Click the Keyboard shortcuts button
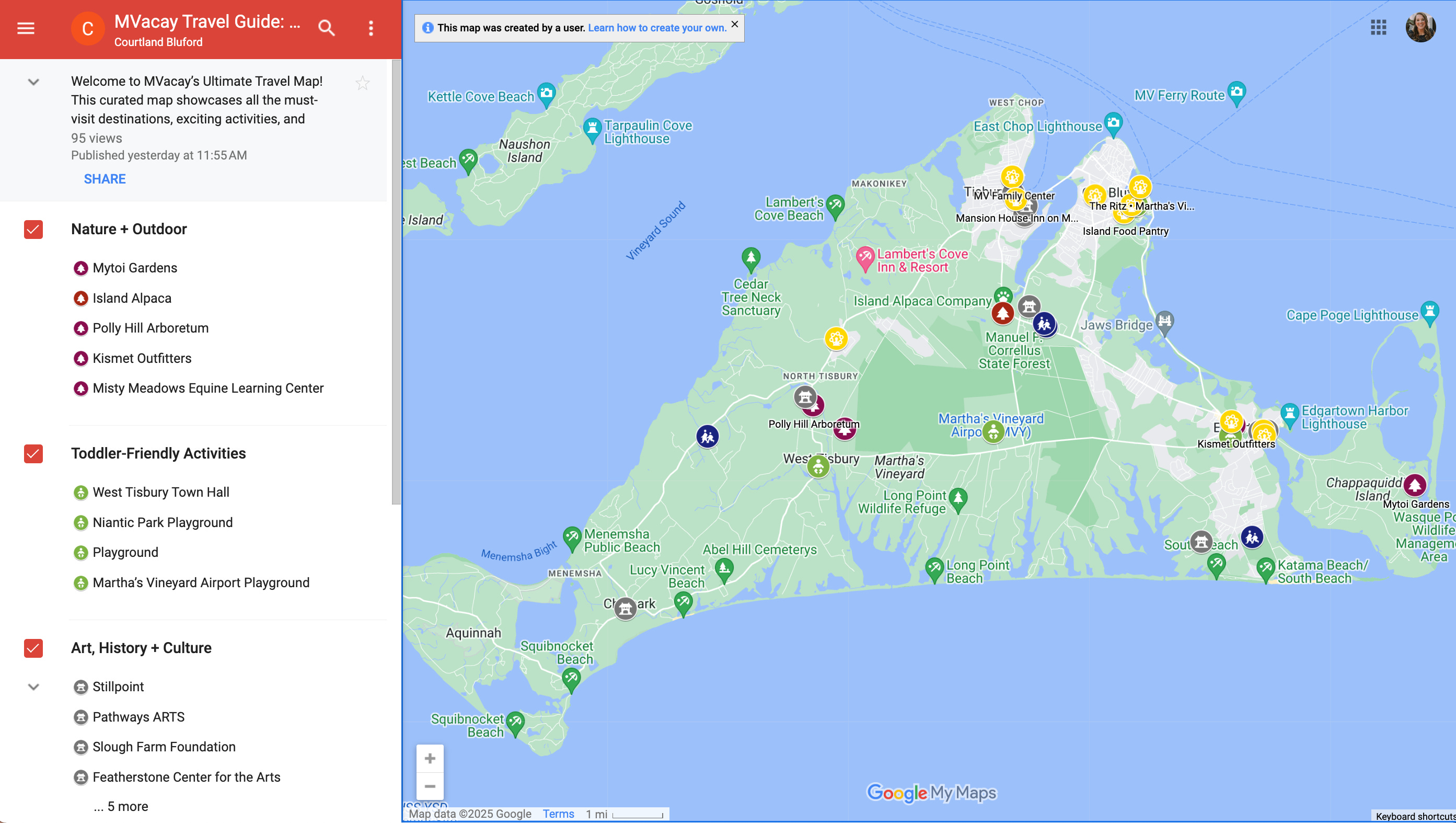1456x823 pixels. [1415, 816]
